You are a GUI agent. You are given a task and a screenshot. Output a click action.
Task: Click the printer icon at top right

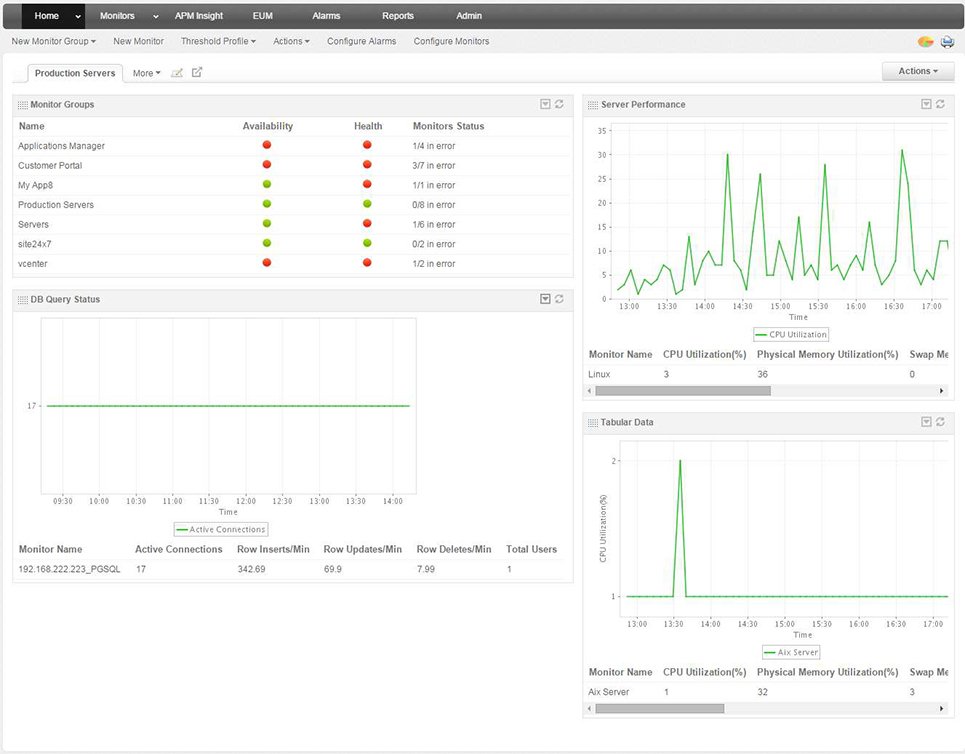pos(947,41)
